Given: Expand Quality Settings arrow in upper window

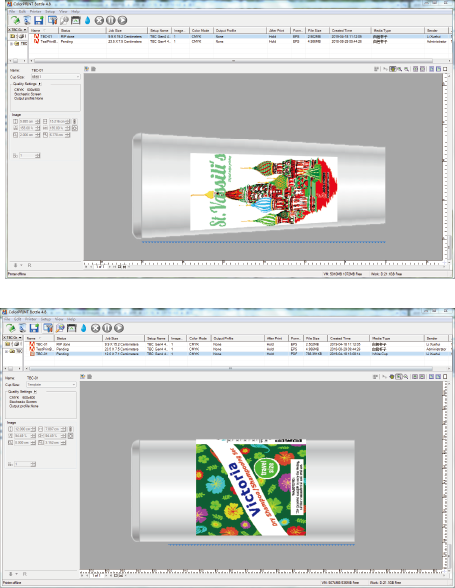Looking at the screenshot, I should coord(40,84).
